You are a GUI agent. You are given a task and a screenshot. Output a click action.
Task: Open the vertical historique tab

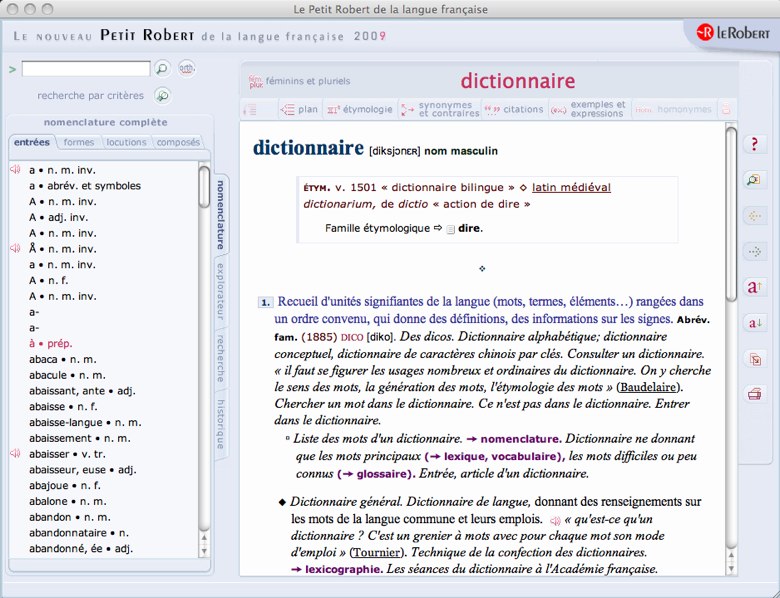point(220,424)
